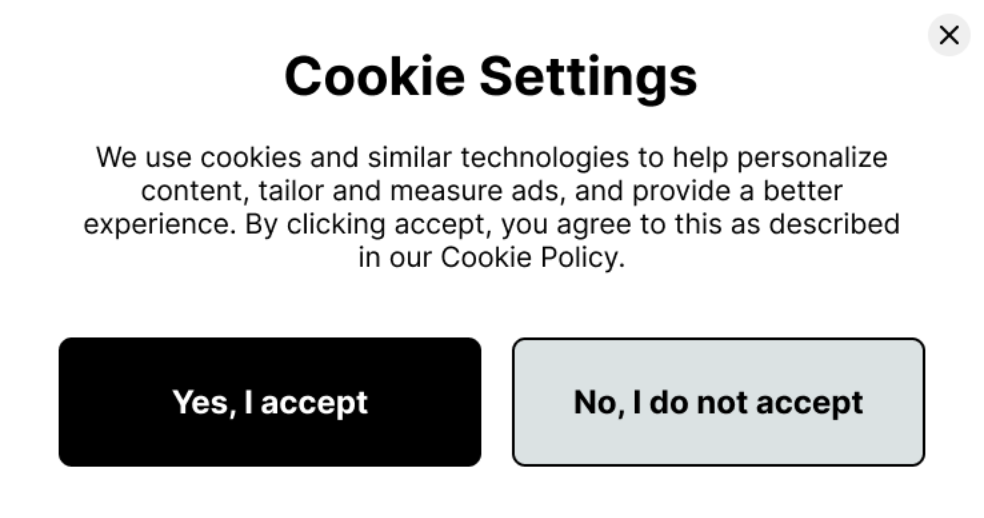
Task: Reject cookie usage
Action: [718, 402]
